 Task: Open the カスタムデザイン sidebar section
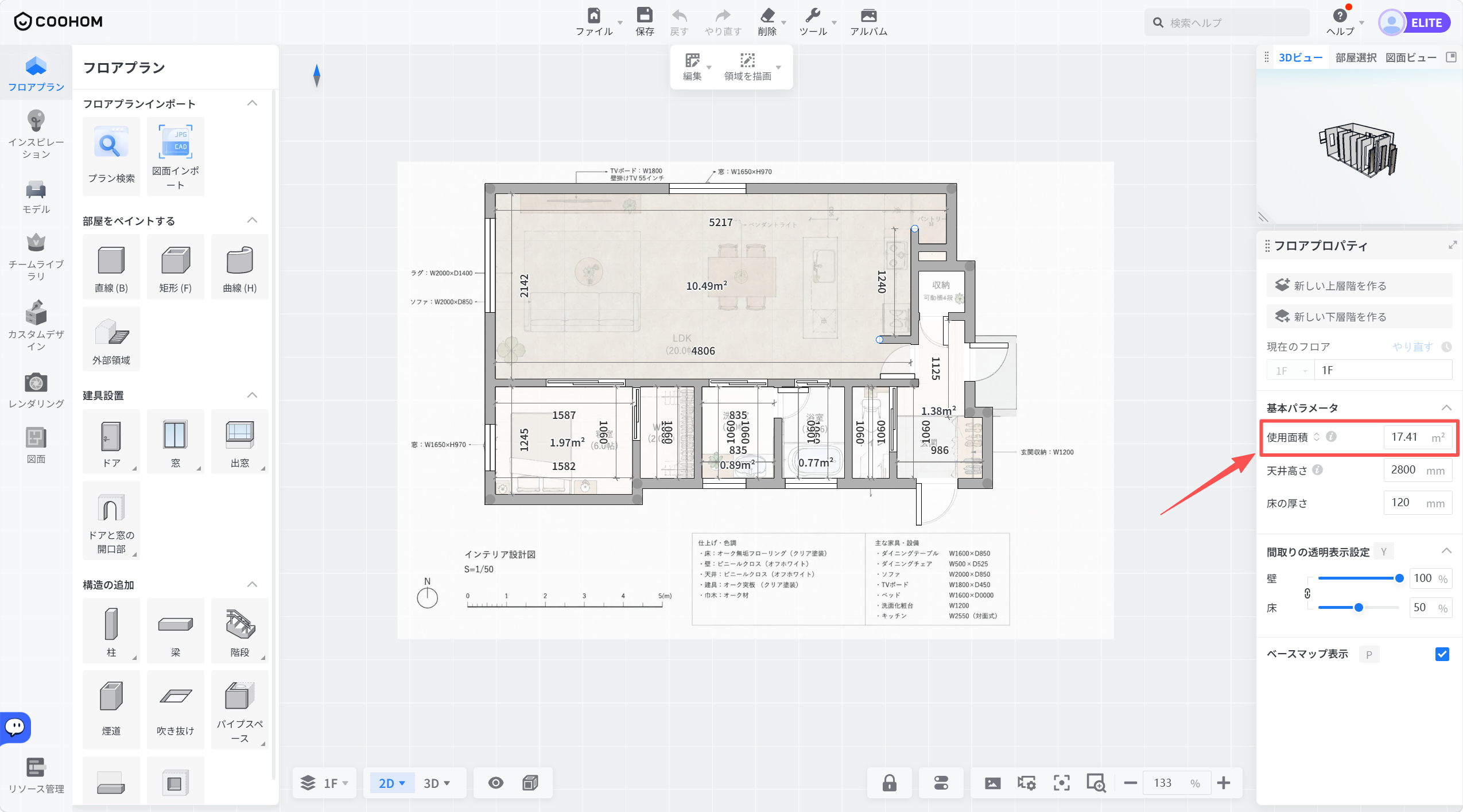pyautogui.click(x=36, y=325)
